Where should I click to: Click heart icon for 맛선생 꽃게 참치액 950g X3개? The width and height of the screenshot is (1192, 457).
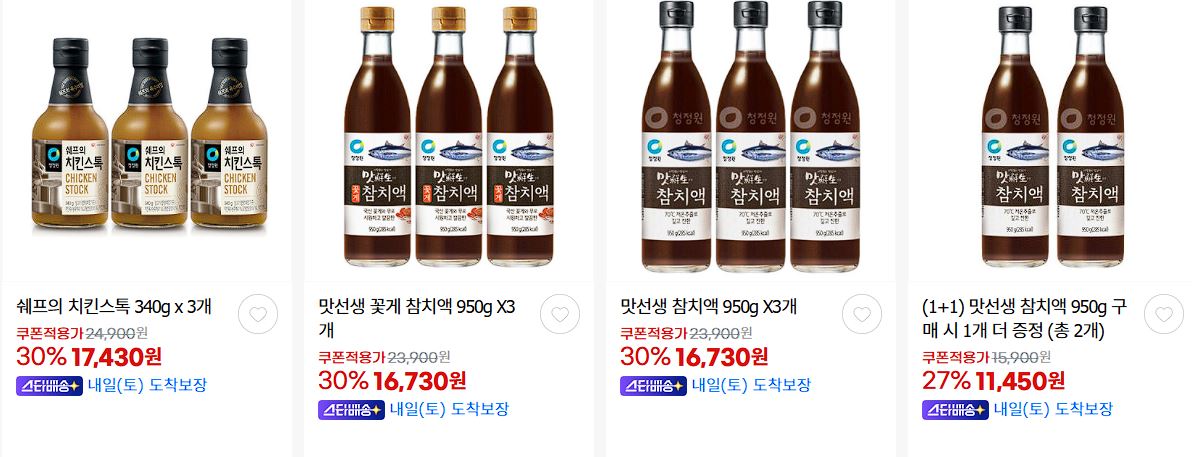coord(560,314)
